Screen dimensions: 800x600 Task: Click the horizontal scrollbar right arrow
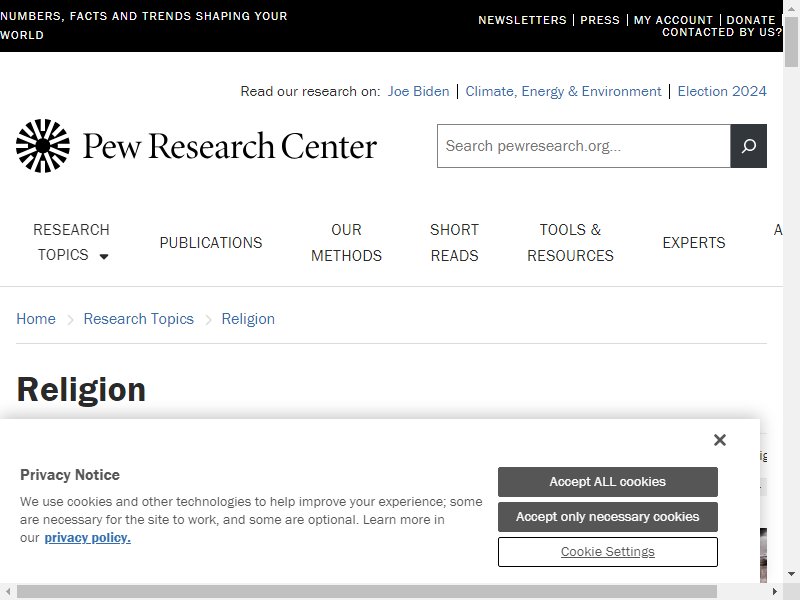[774, 591]
